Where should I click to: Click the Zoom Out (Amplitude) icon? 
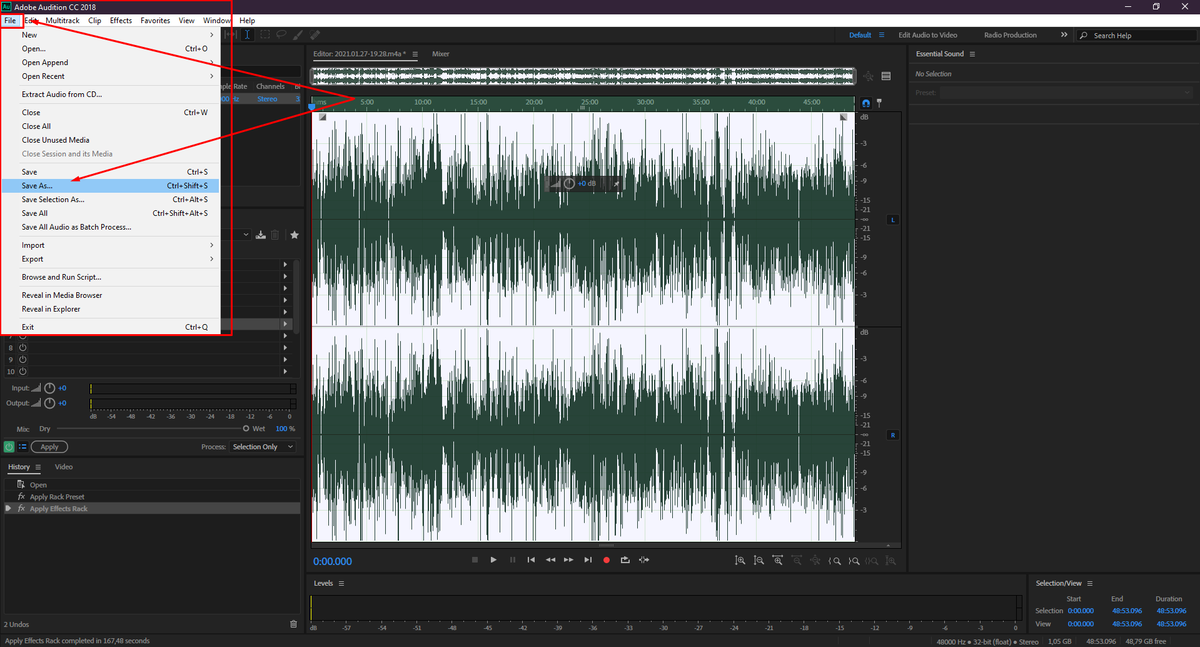759,560
